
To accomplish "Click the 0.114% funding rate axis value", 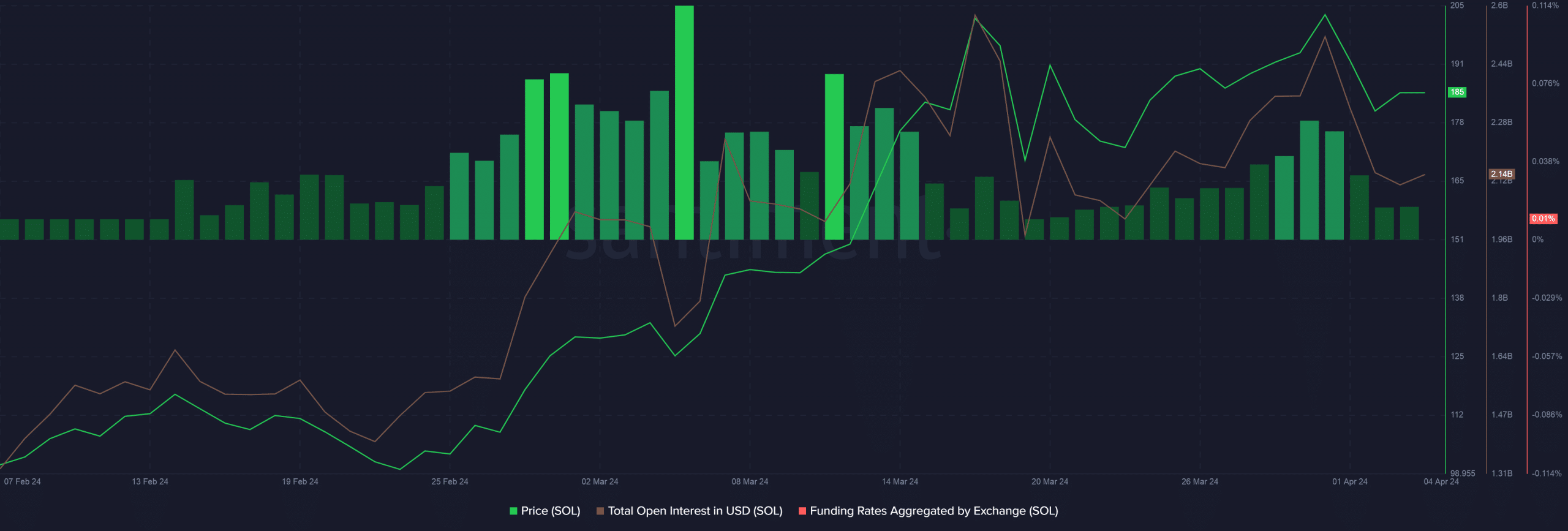I will [x=1545, y=6].
